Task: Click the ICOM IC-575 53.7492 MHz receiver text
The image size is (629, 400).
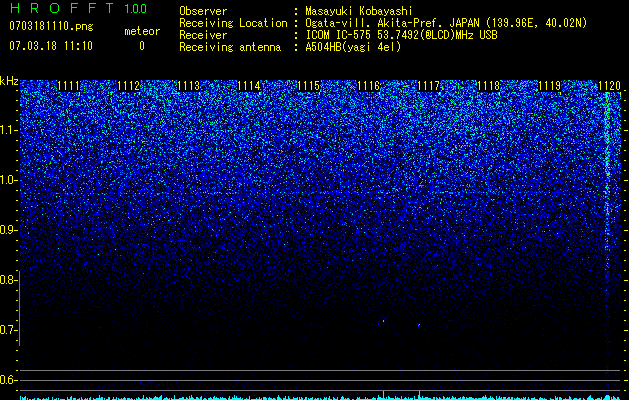Action: point(401,35)
